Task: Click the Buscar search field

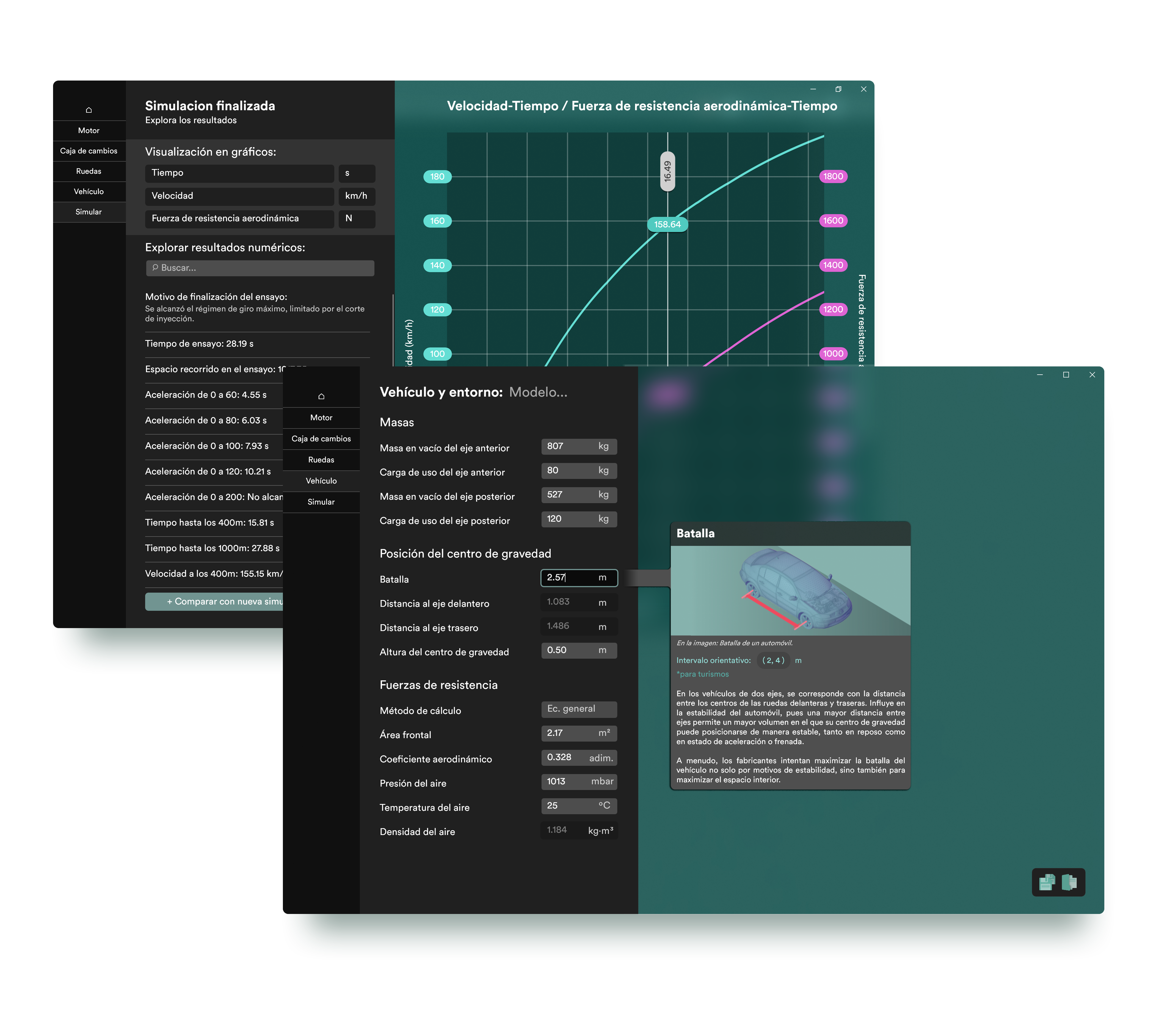Action: [x=260, y=268]
